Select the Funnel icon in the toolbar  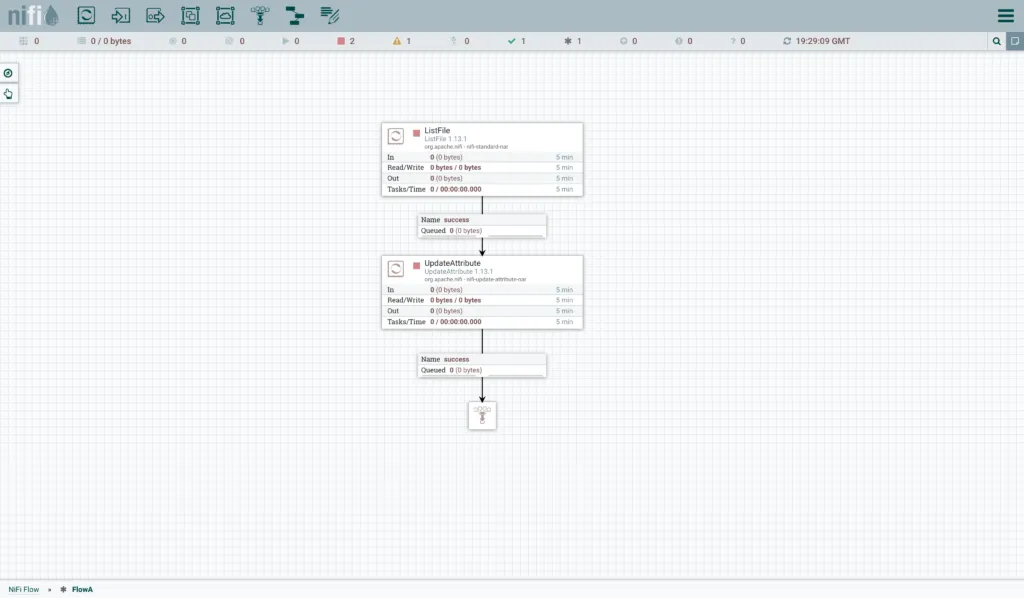(260, 15)
